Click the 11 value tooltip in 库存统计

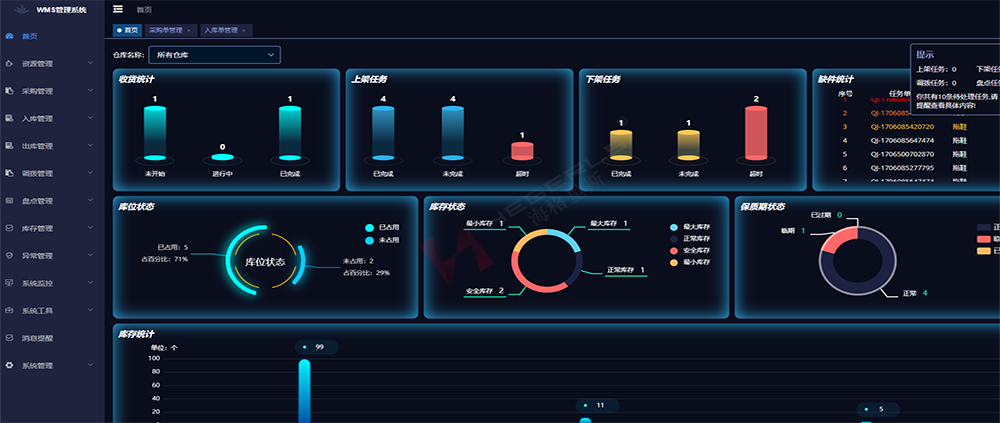point(598,405)
